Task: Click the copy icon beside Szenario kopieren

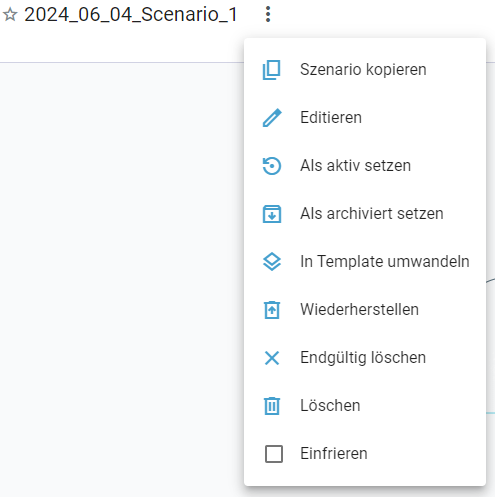Action: tap(272, 70)
